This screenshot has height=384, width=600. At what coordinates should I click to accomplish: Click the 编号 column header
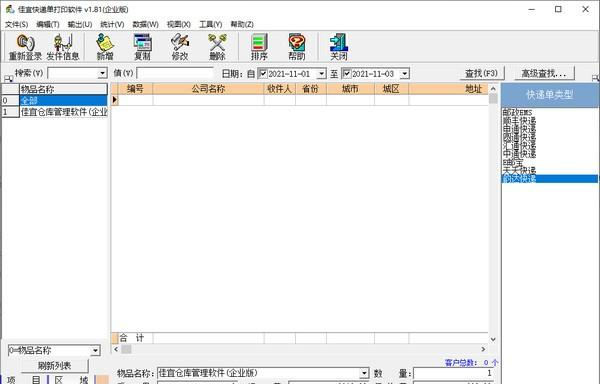135,89
